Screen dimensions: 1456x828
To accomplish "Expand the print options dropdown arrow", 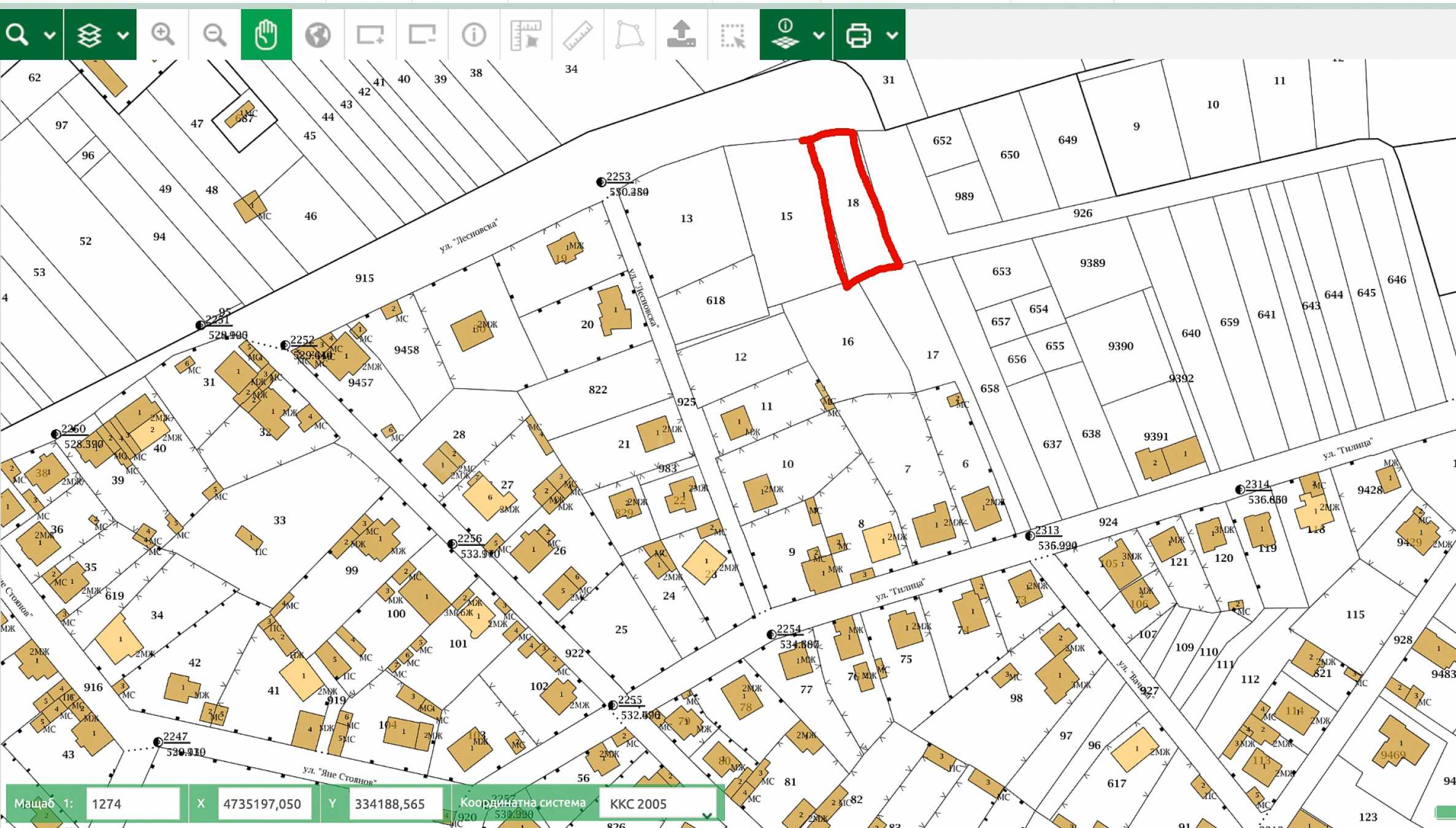I will [x=892, y=36].
